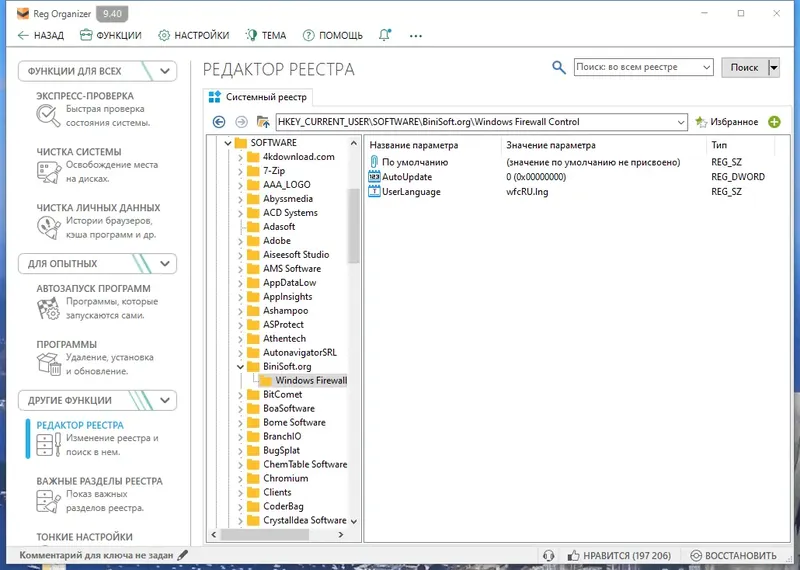
Task: Collapse the SOFTWARE tree node
Action: pos(228,143)
